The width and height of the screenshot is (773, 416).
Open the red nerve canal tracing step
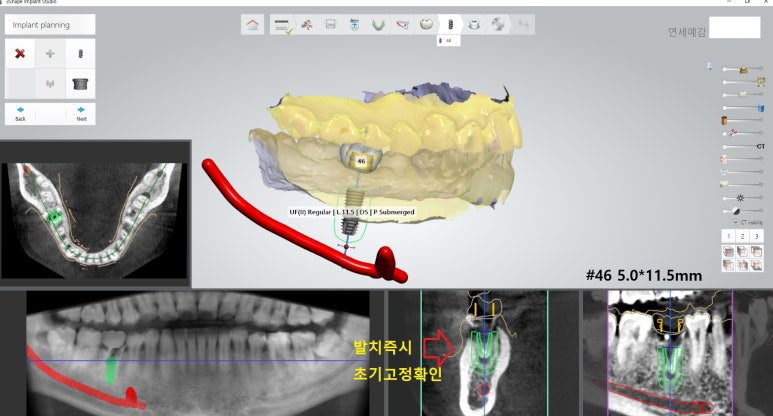(402, 25)
